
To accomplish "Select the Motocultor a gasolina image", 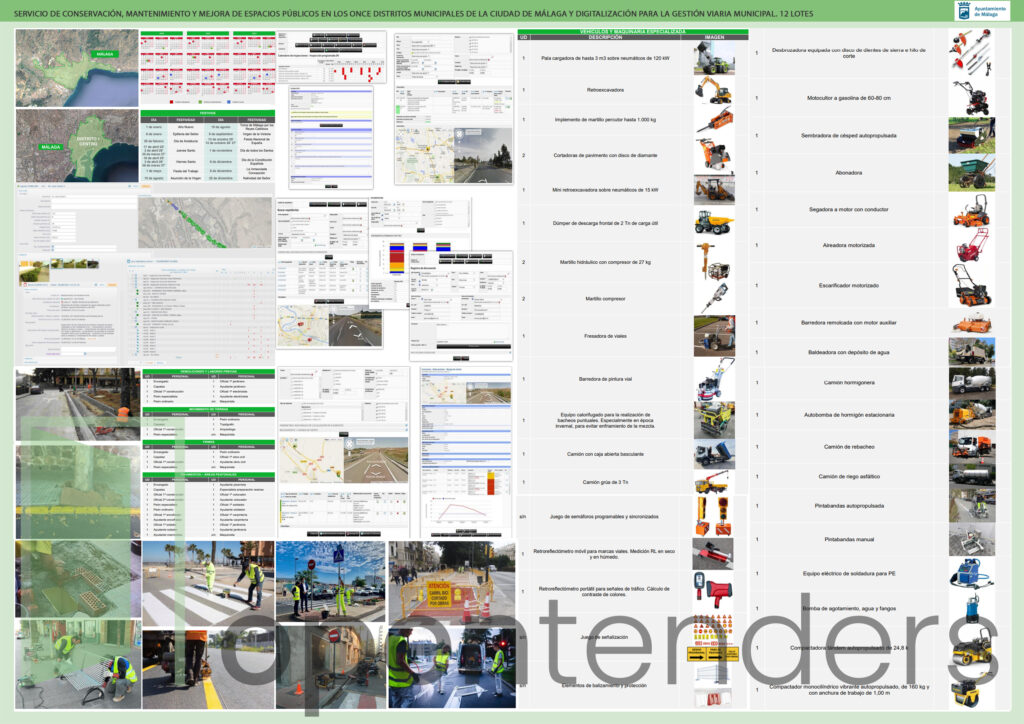I will coord(972,98).
